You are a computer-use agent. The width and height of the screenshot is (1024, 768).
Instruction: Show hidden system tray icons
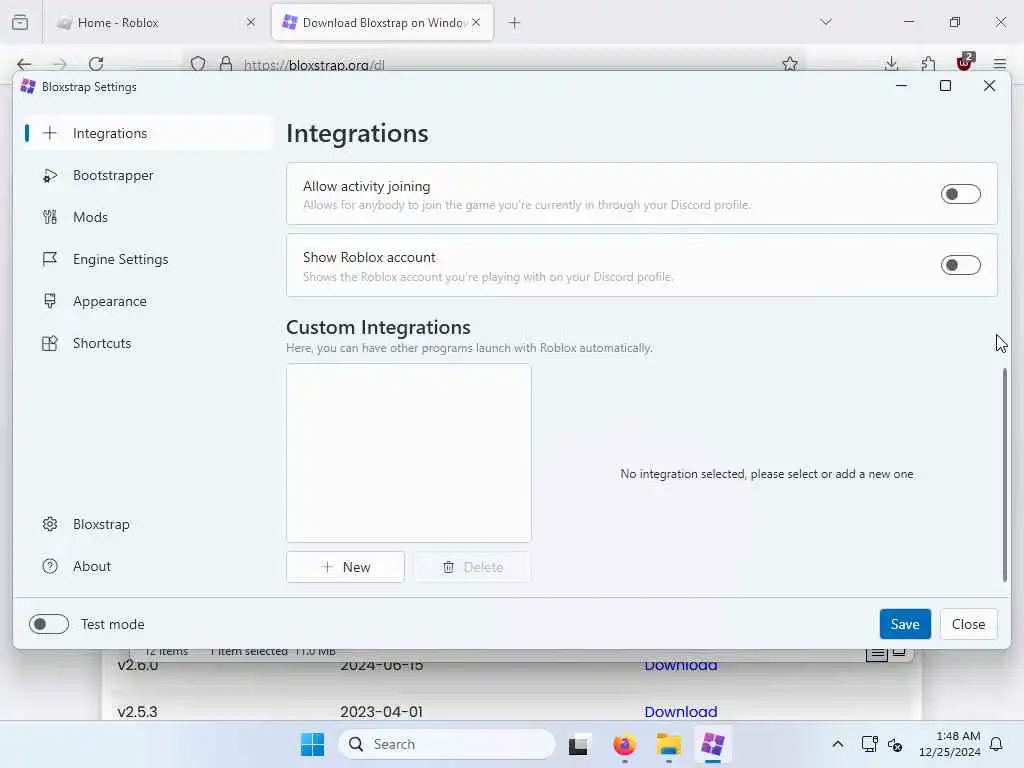pyautogui.click(x=838, y=744)
